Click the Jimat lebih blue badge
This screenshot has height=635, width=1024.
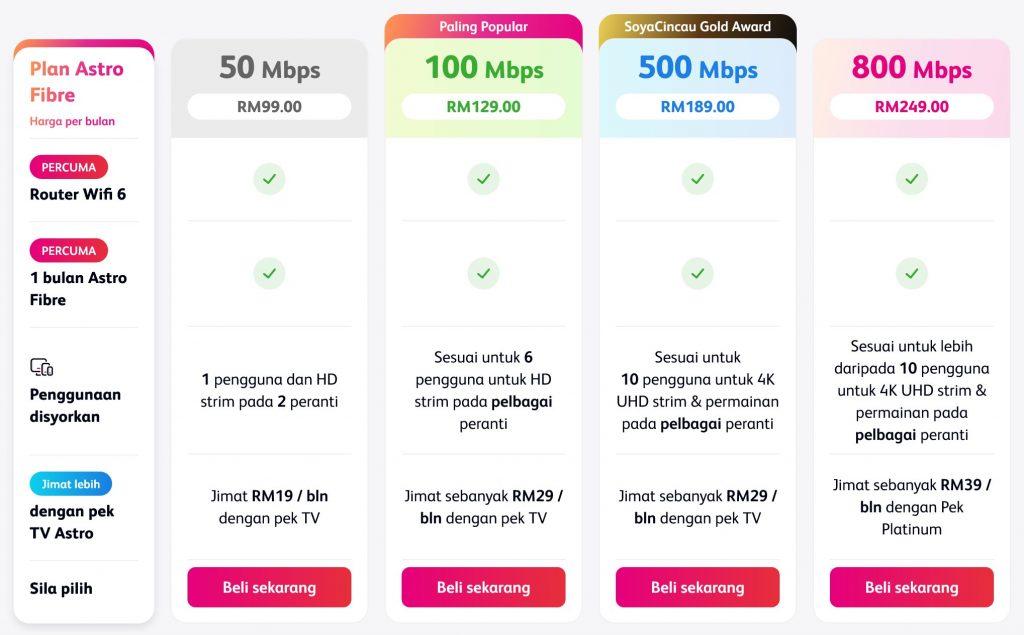tap(71, 484)
